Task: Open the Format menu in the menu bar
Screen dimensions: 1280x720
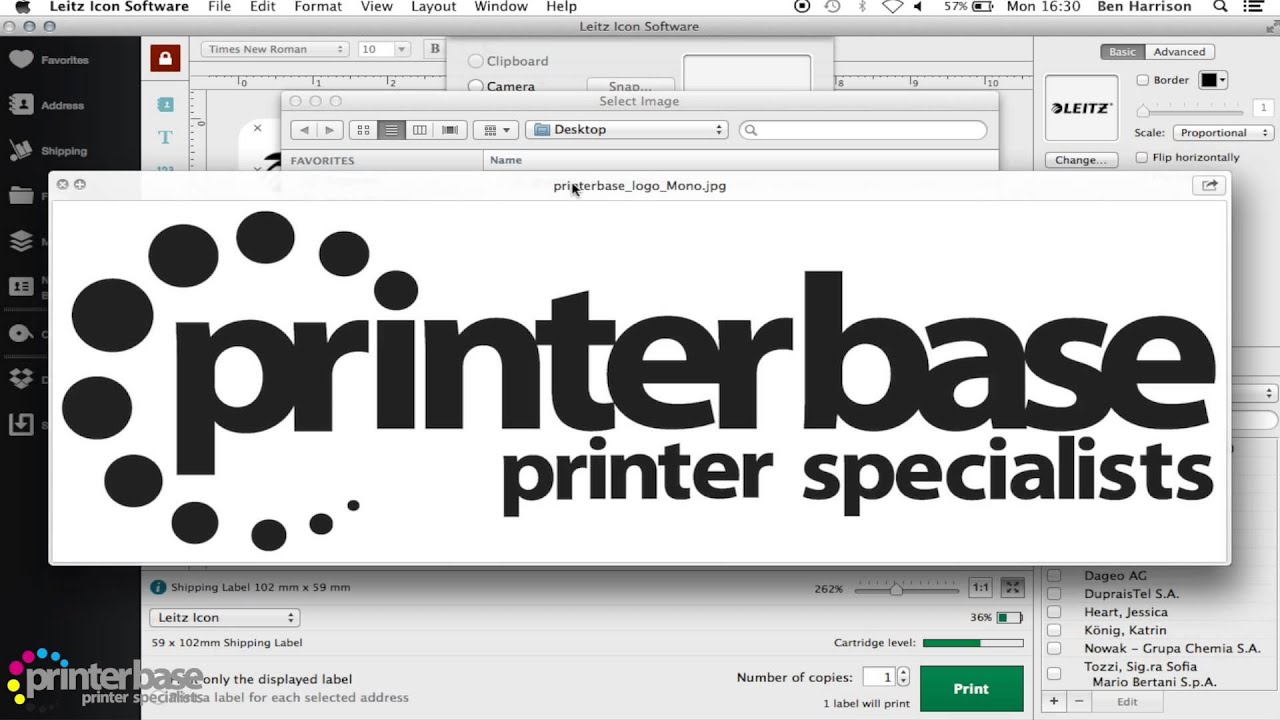Action: tap(318, 7)
